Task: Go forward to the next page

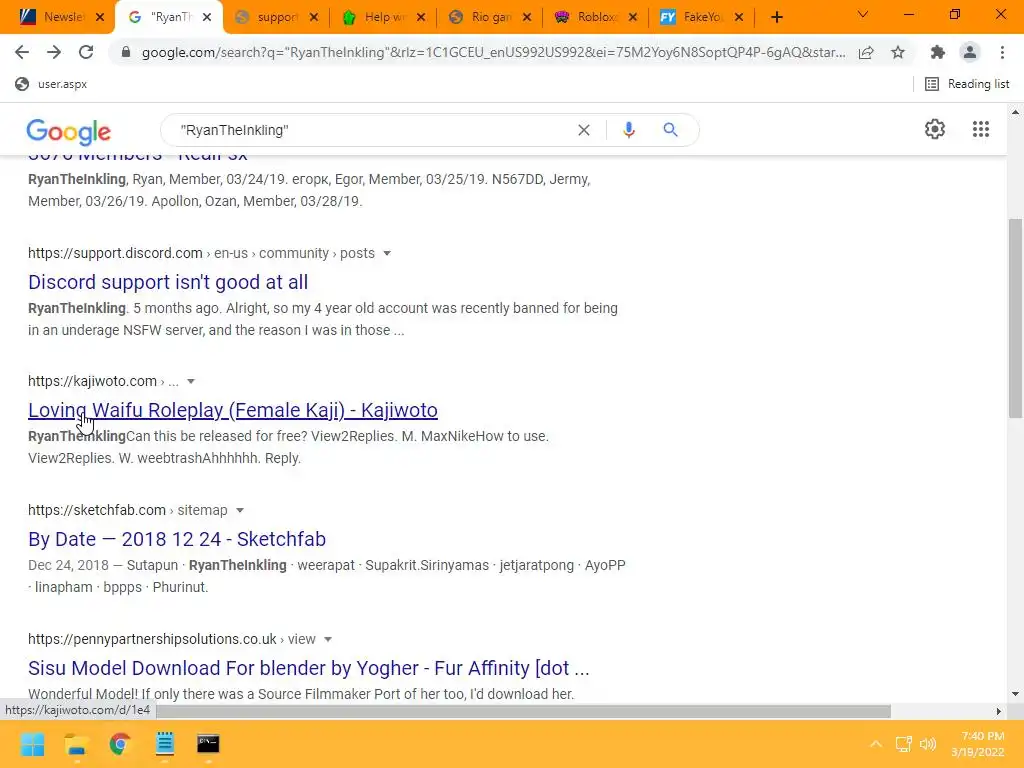Action: [54, 52]
